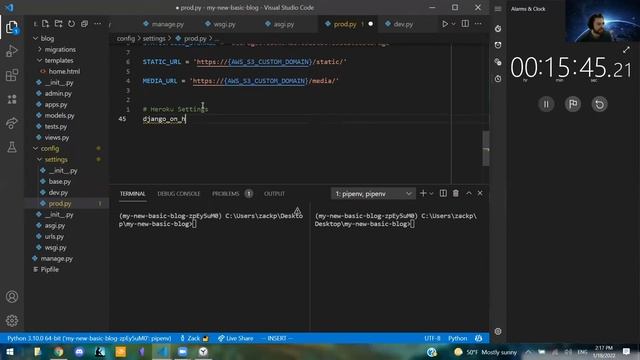The height and width of the screenshot is (360, 640).
Task: Open the Windows Start menu
Action: 9,352
